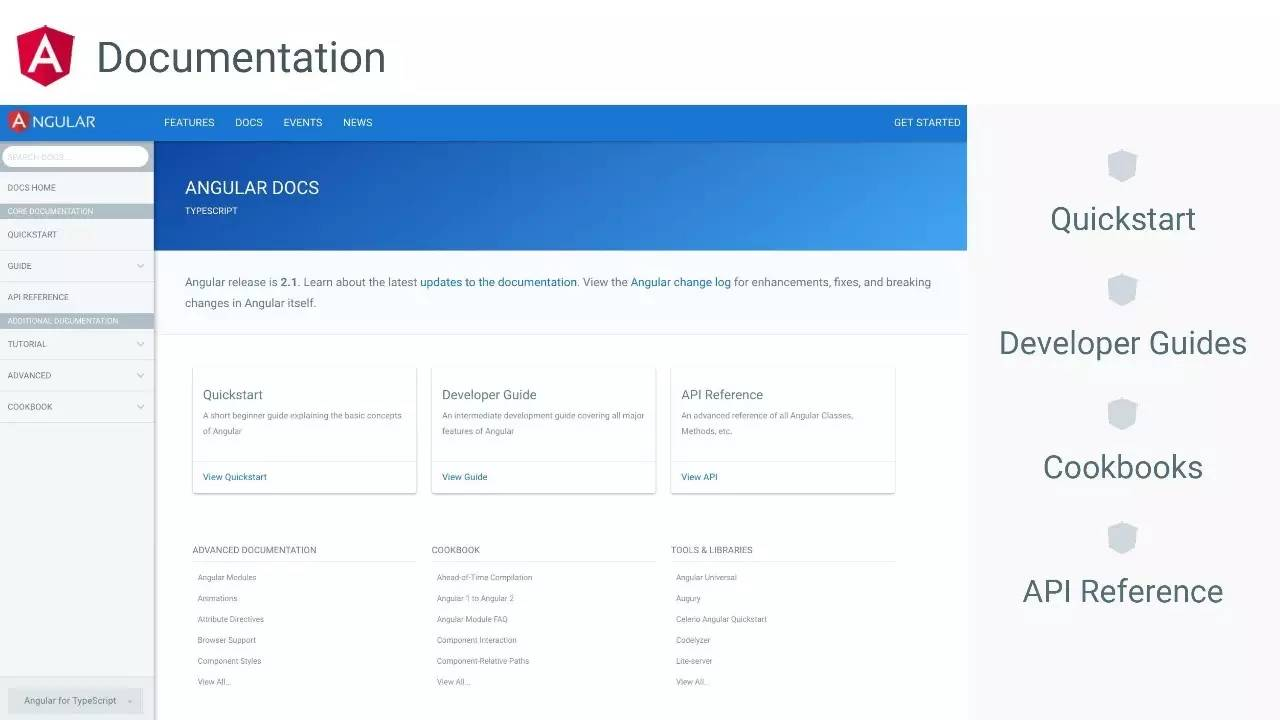Open the Ahead-of-Time Compilation link

[484, 578]
